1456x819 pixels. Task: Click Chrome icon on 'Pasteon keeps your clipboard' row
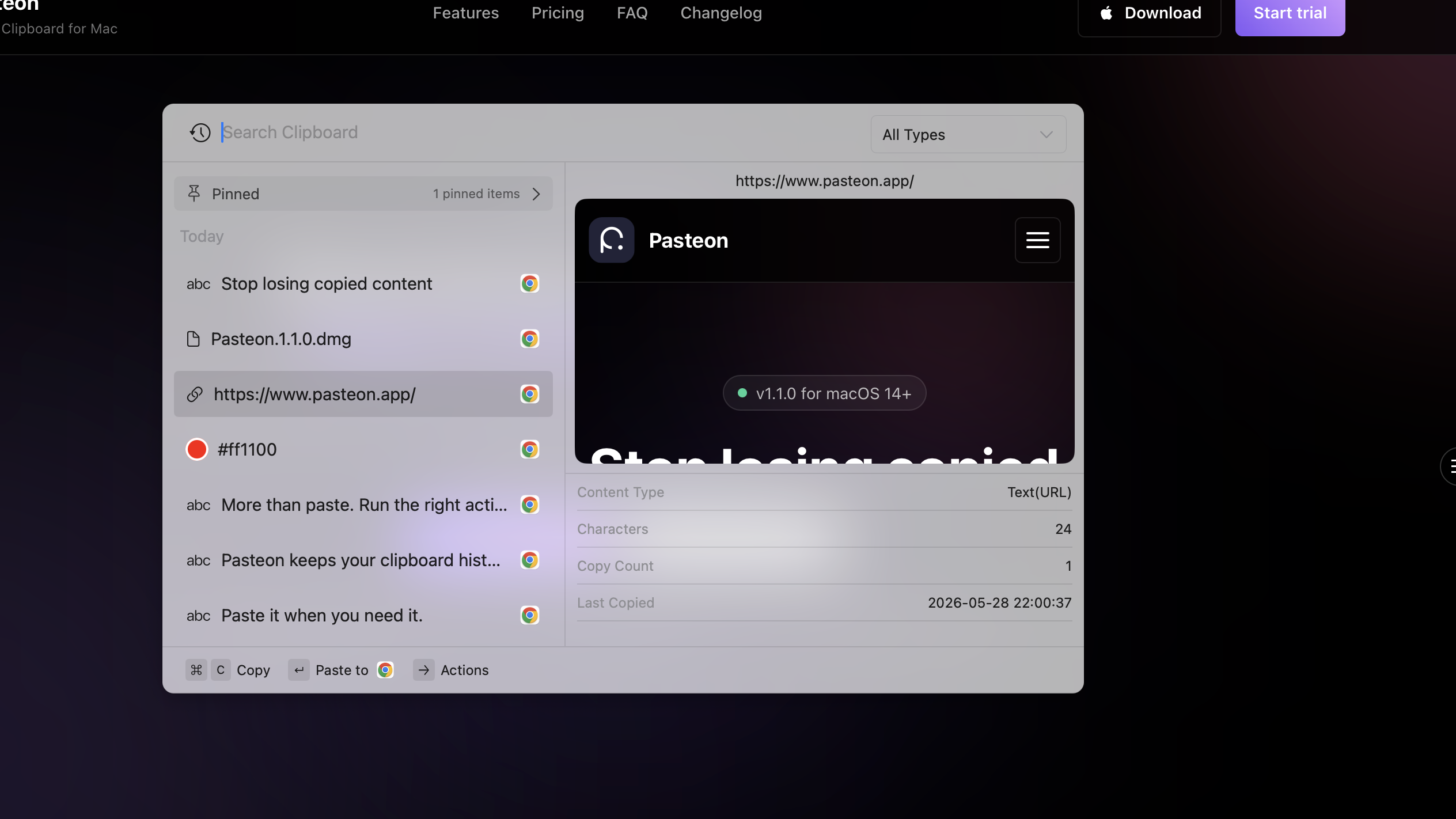(x=529, y=560)
